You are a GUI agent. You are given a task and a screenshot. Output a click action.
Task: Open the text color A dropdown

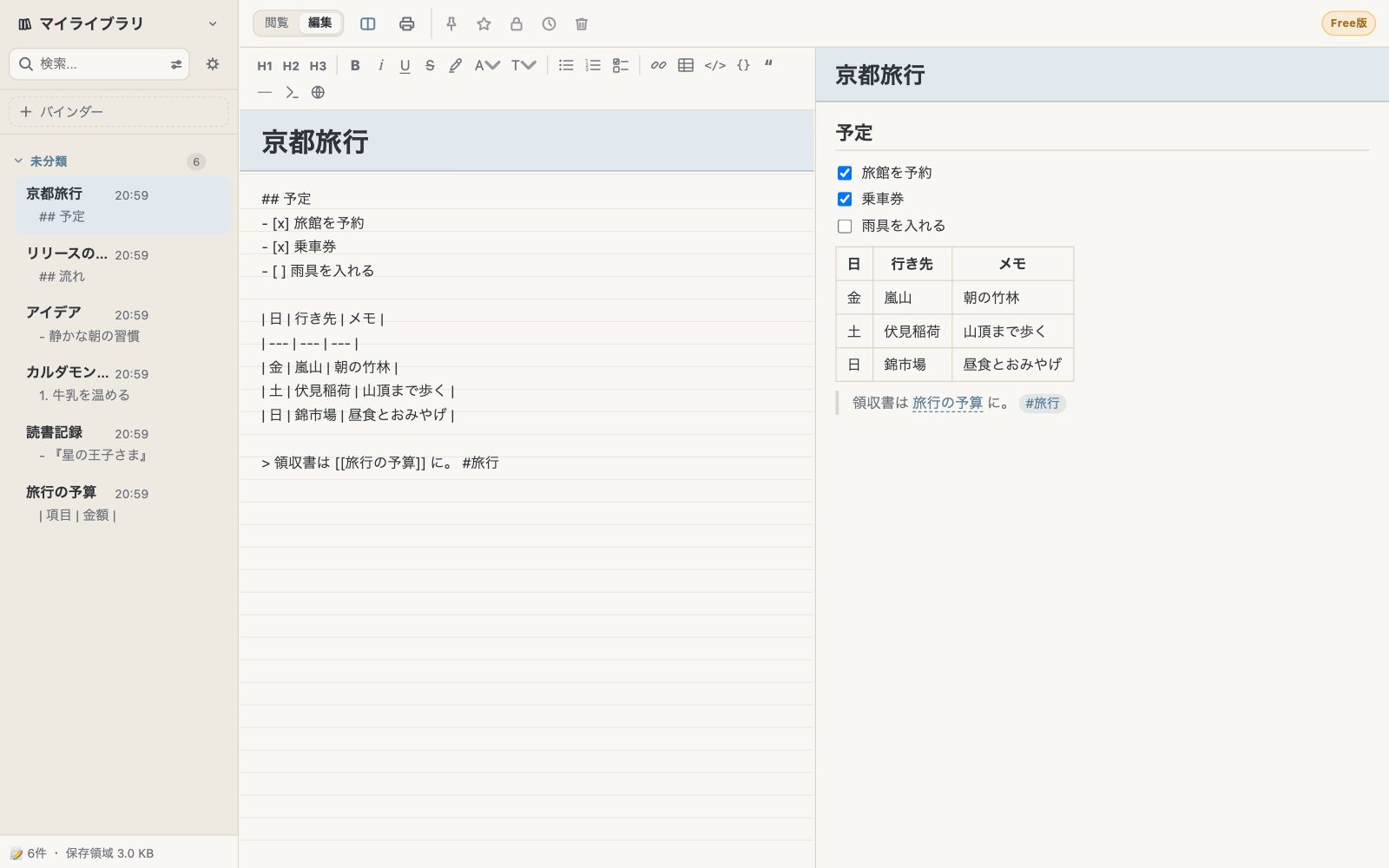(487, 65)
